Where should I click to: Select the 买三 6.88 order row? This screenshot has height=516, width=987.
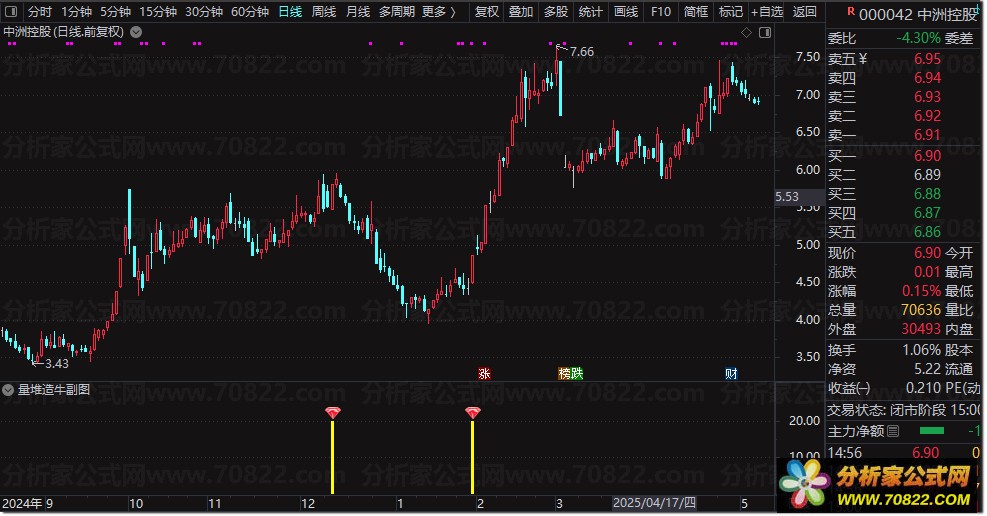click(x=904, y=194)
